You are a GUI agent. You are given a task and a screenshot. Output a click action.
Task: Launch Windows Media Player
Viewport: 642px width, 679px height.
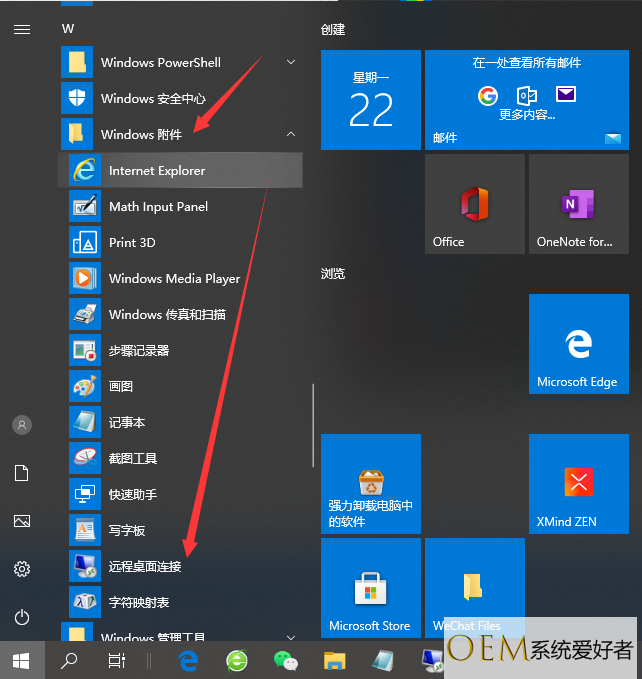click(x=174, y=279)
